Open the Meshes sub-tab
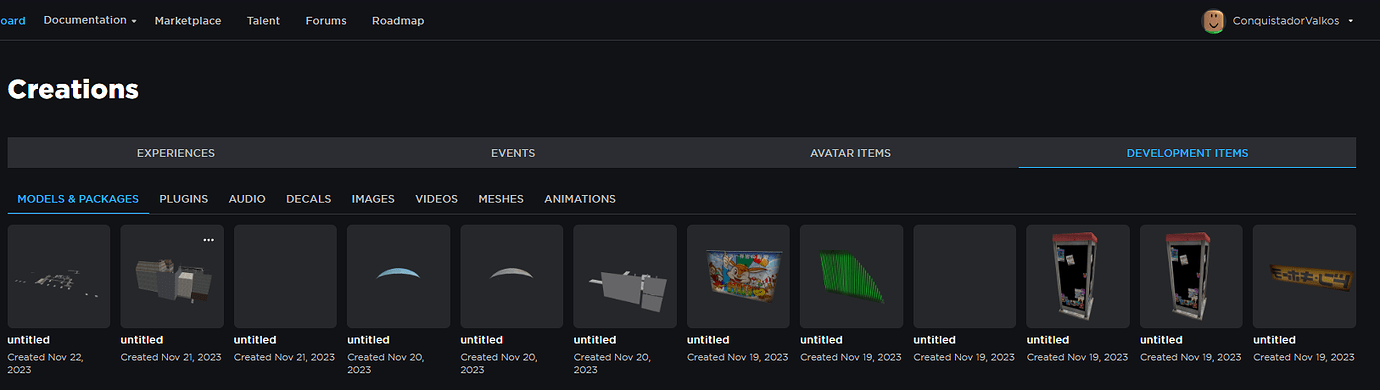Screen dimensions: 1380x390 pyautogui.click(x=501, y=199)
